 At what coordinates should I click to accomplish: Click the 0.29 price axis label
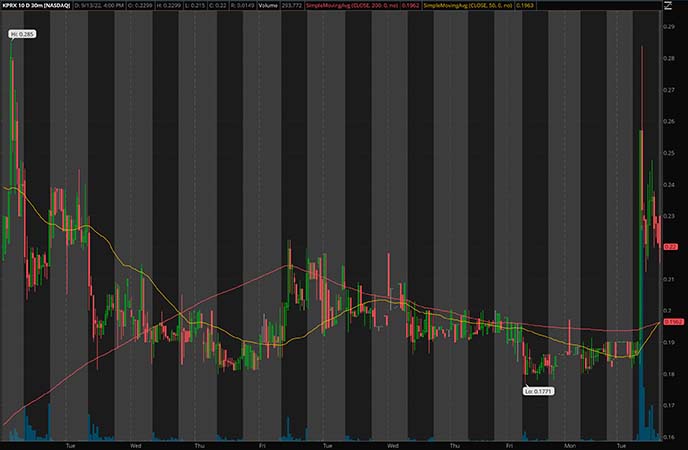[x=668, y=27]
